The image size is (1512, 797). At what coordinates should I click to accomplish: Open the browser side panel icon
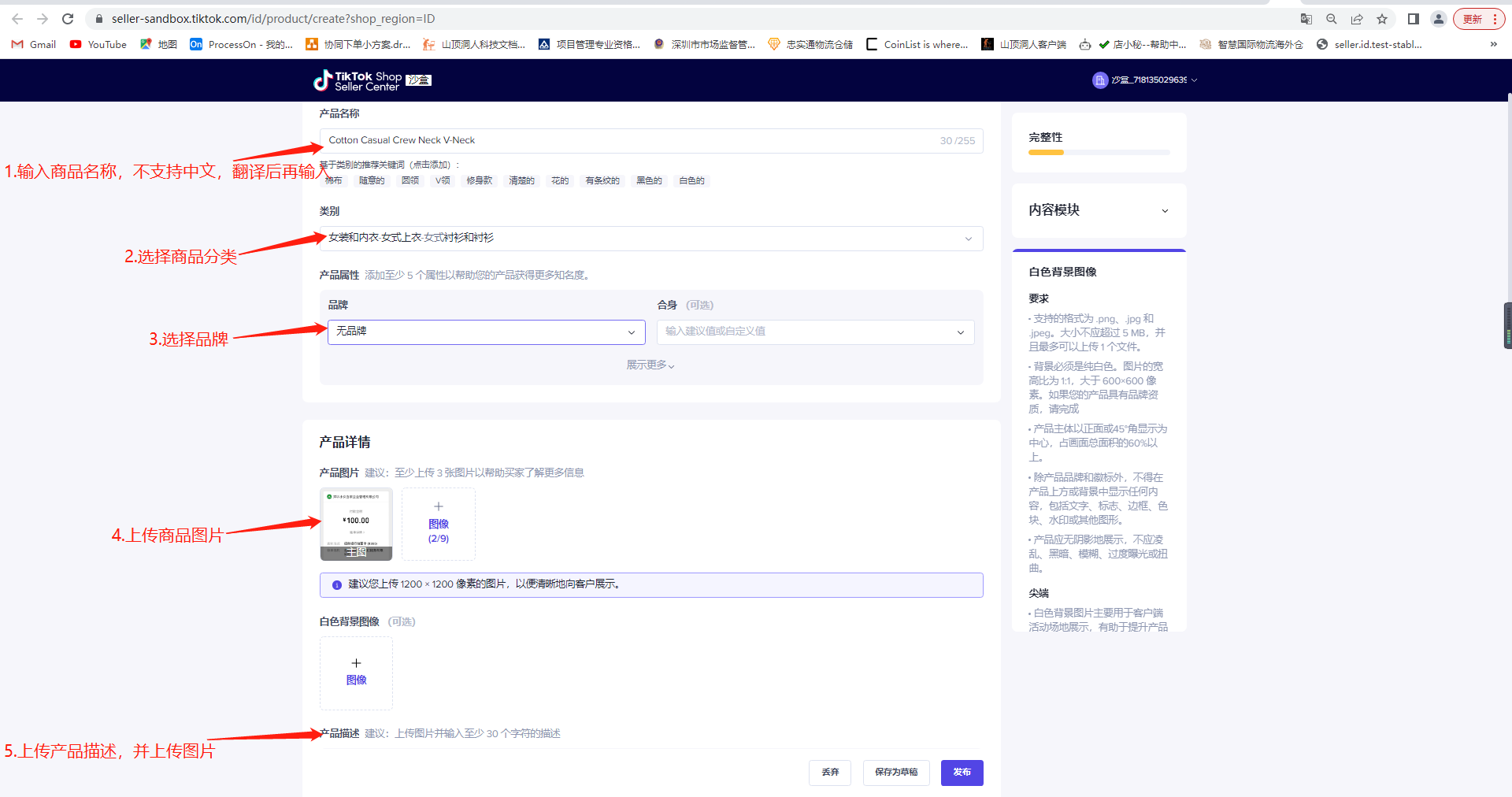click(1414, 19)
